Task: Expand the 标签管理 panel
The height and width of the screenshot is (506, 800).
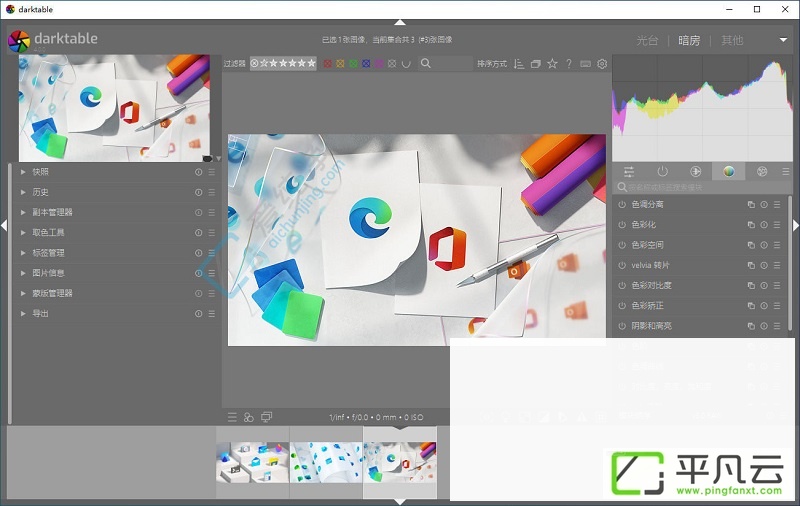Action: tap(23, 253)
